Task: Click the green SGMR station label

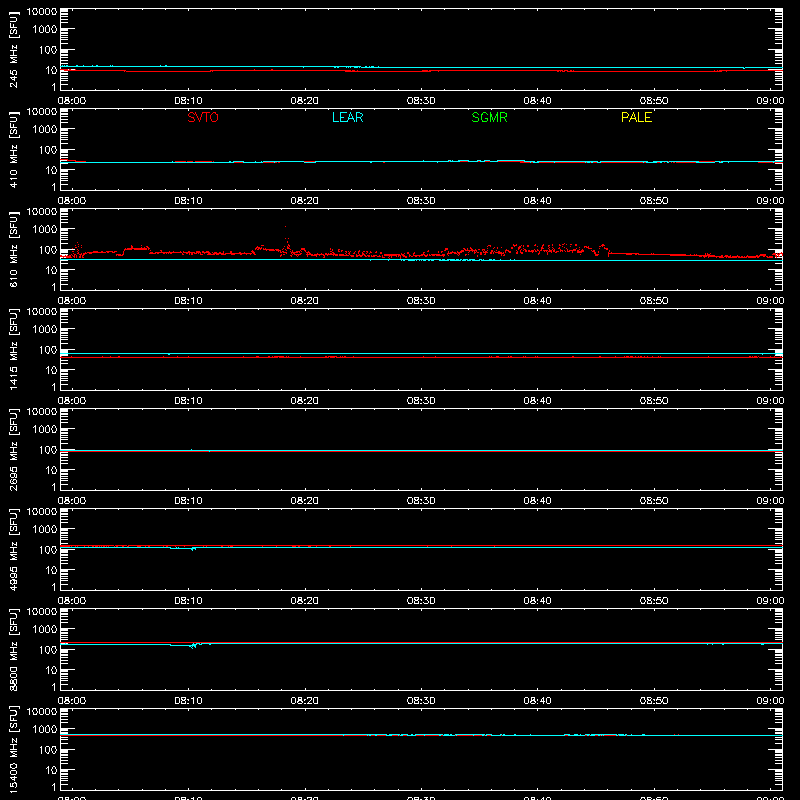Action: [x=489, y=117]
